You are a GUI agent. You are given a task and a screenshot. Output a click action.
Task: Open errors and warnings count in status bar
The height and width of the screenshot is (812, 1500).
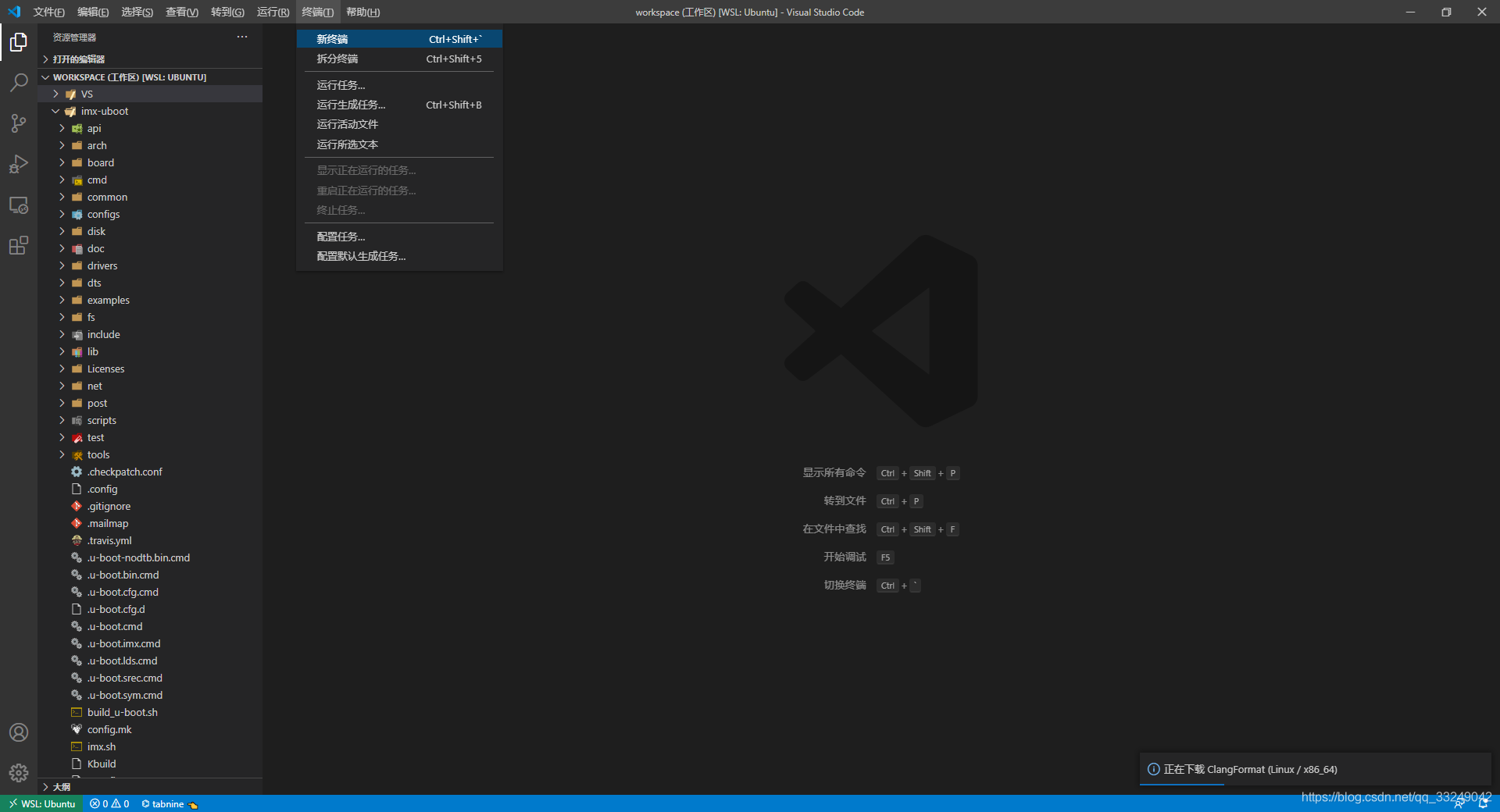(109, 803)
